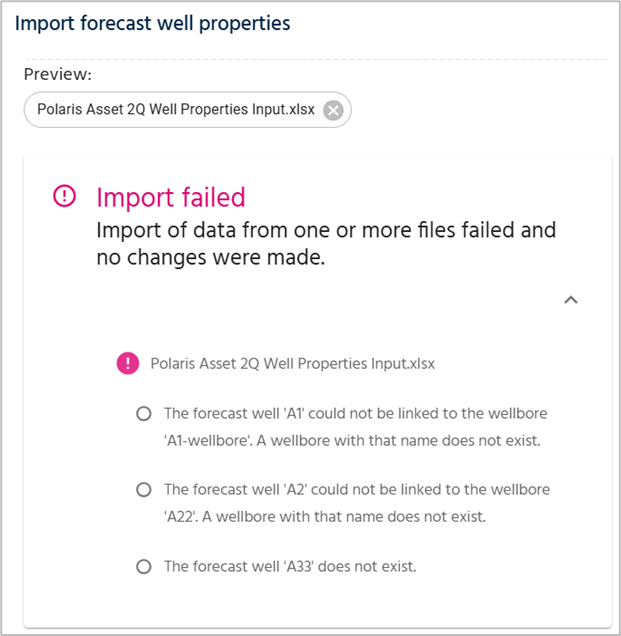Click the 'A1-wellbore' name in the first error

(x=202, y=440)
